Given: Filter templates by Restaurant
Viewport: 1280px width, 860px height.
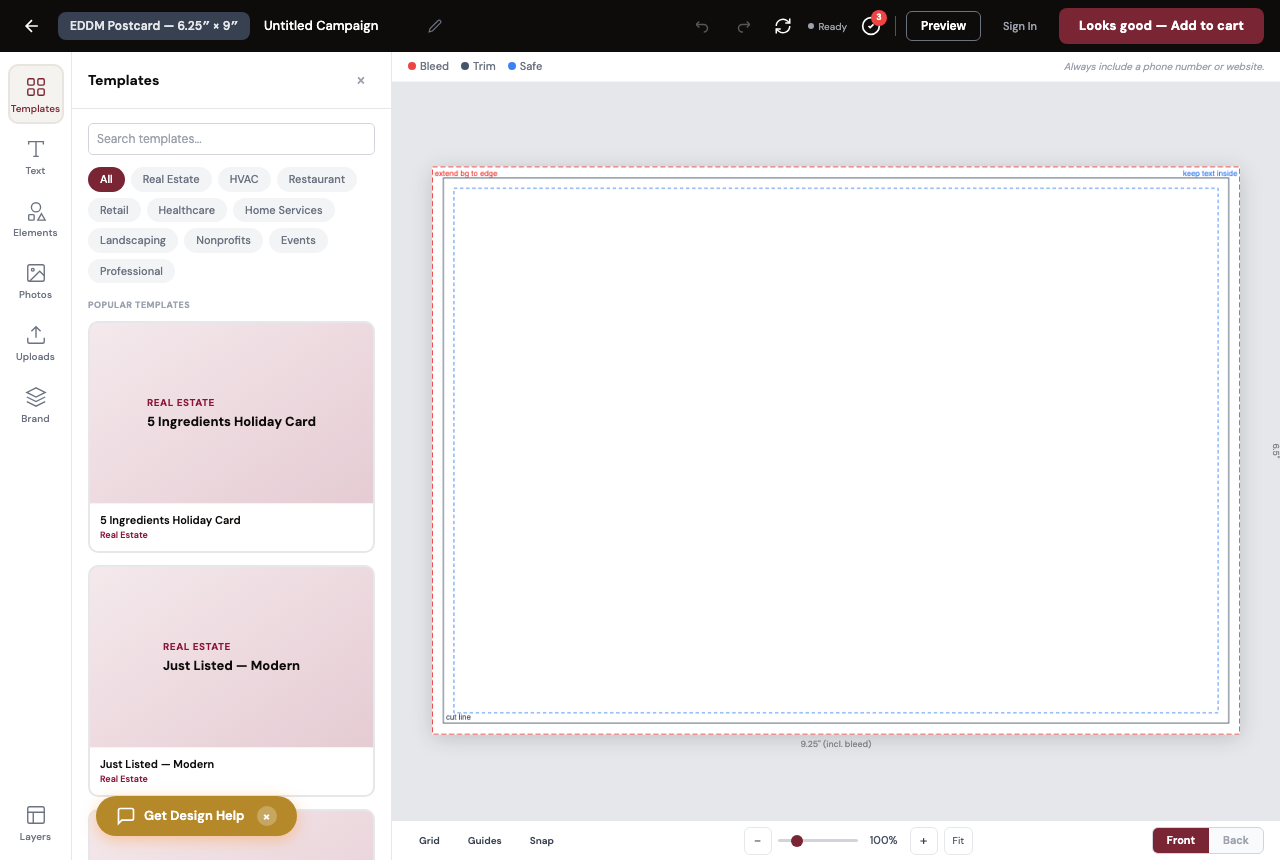Looking at the screenshot, I should [317, 179].
